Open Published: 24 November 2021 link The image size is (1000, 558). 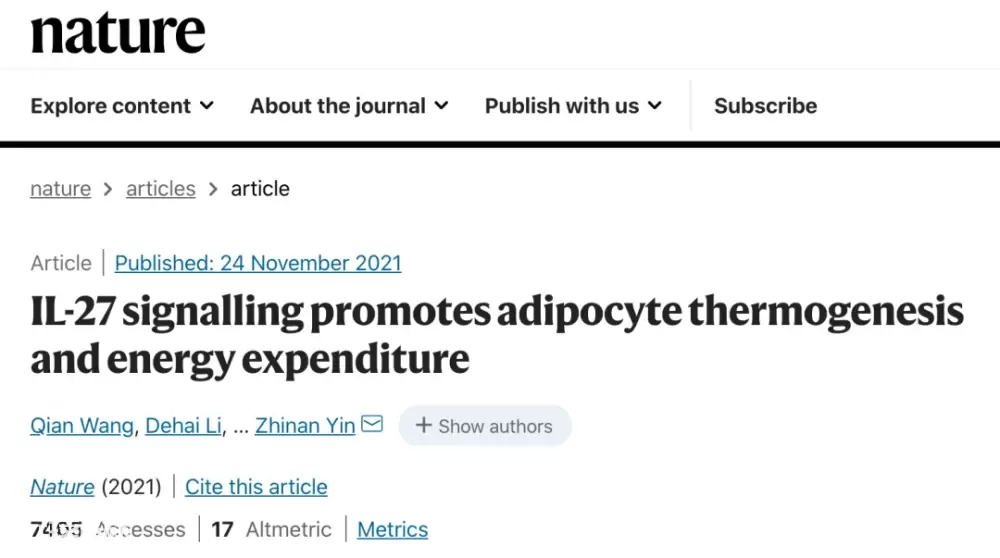coord(258,263)
